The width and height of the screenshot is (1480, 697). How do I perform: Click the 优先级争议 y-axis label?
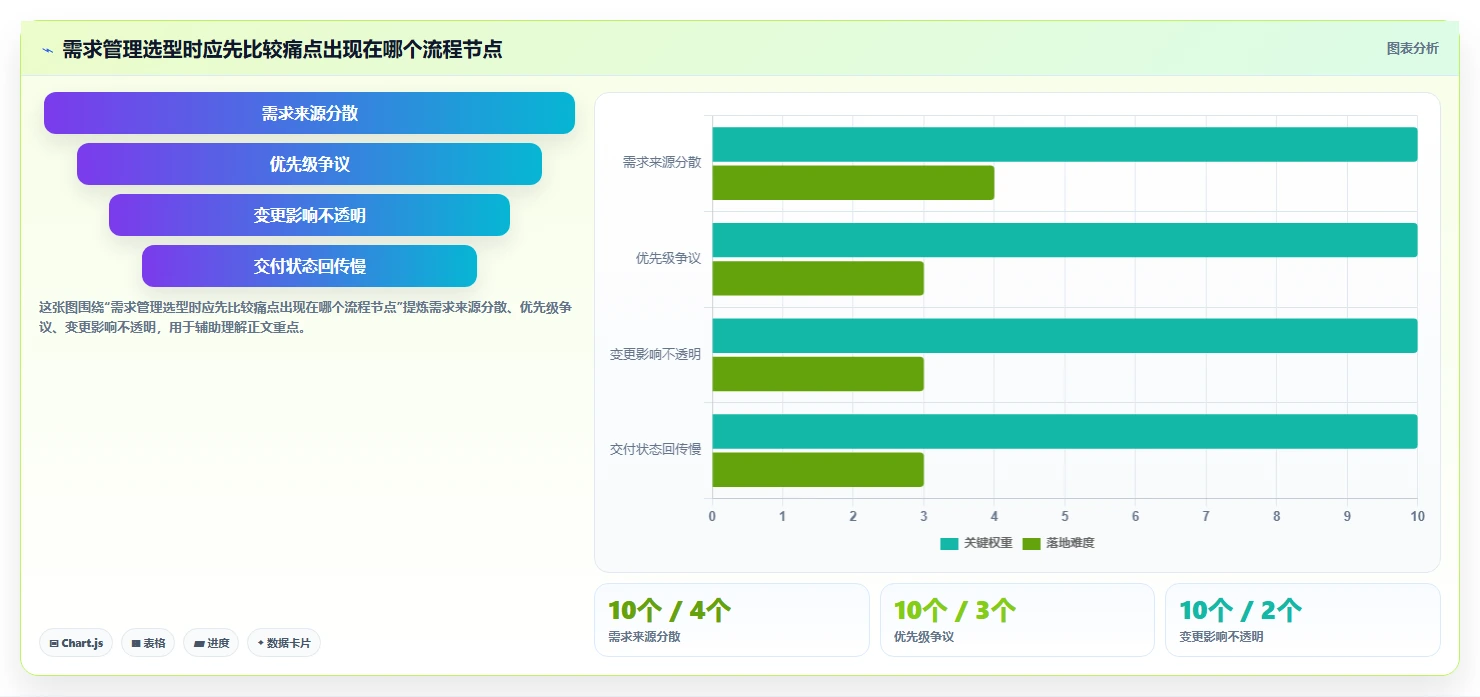(668, 258)
